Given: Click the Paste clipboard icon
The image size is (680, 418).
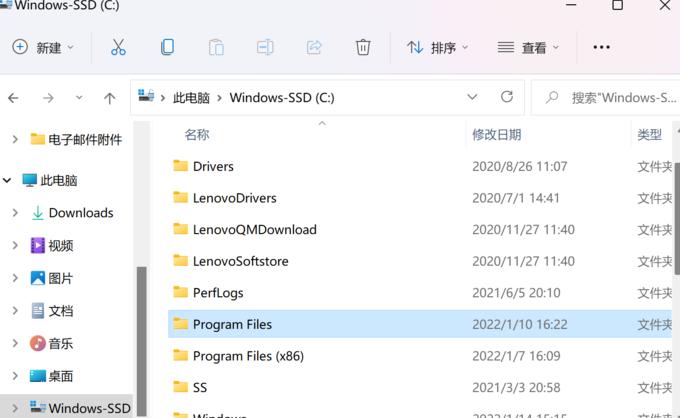Looking at the screenshot, I should tap(216, 47).
